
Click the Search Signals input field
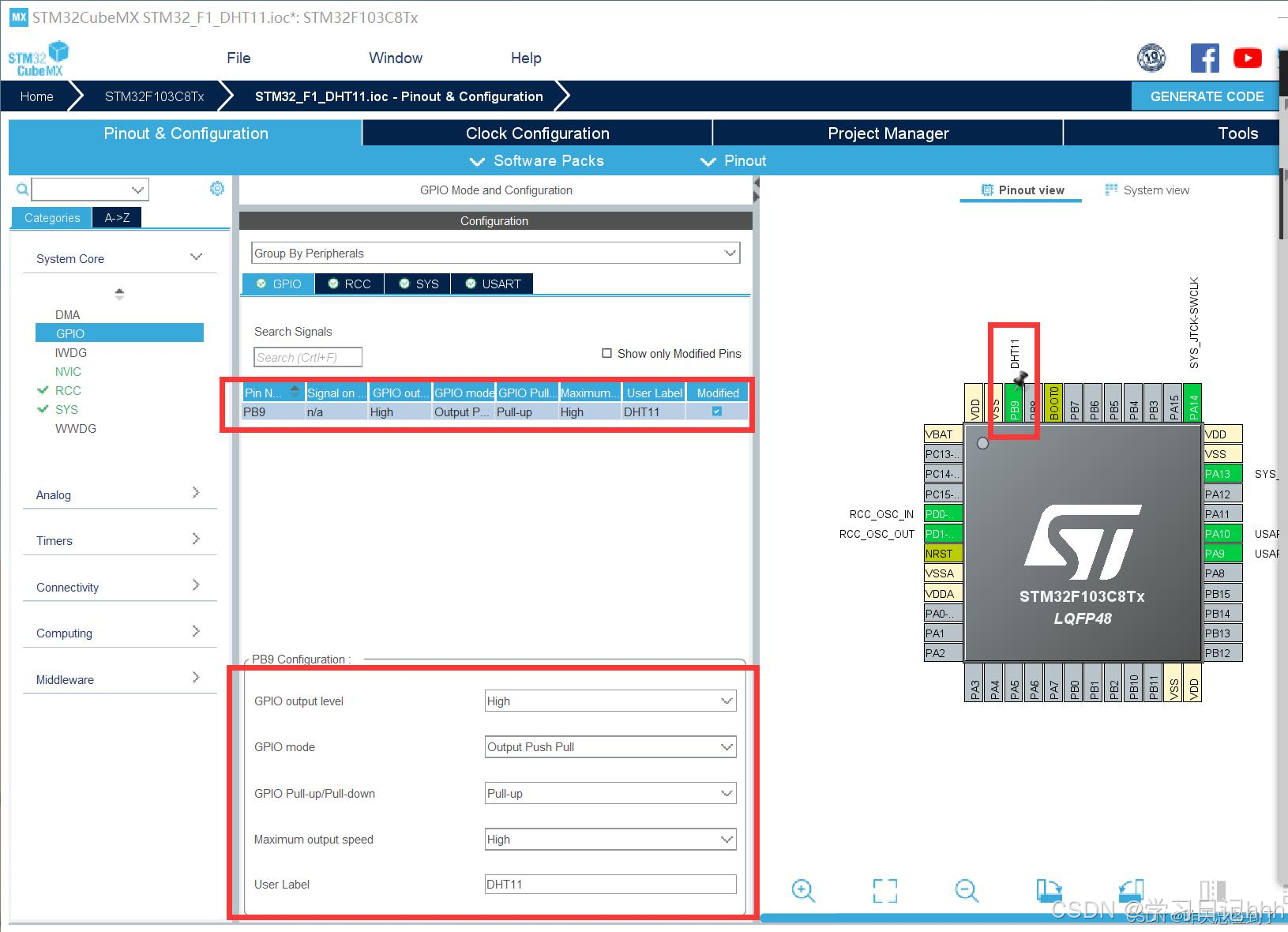(x=308, y=357)
